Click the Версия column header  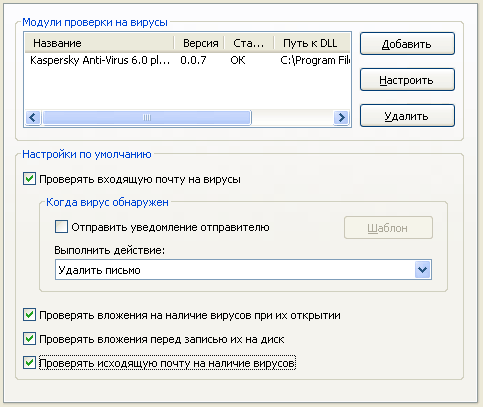point(199,43)
